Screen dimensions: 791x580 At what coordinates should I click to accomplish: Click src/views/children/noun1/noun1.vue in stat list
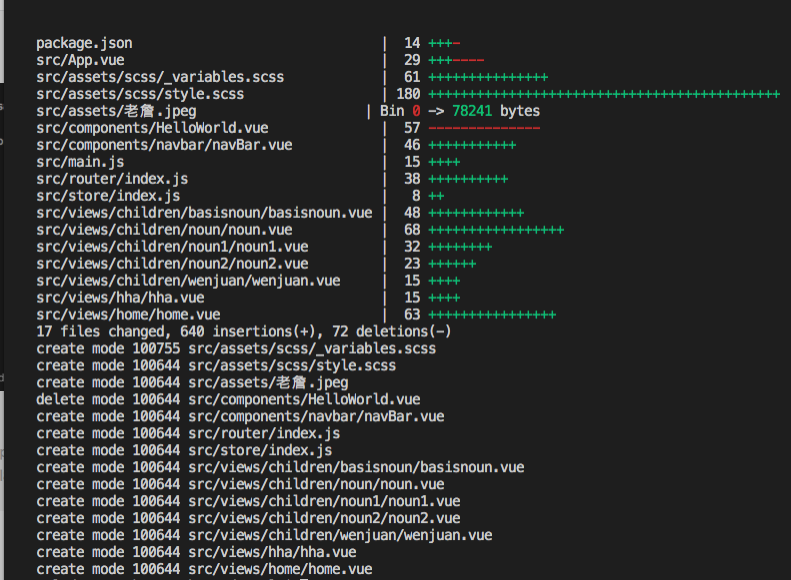pos(172,247)
